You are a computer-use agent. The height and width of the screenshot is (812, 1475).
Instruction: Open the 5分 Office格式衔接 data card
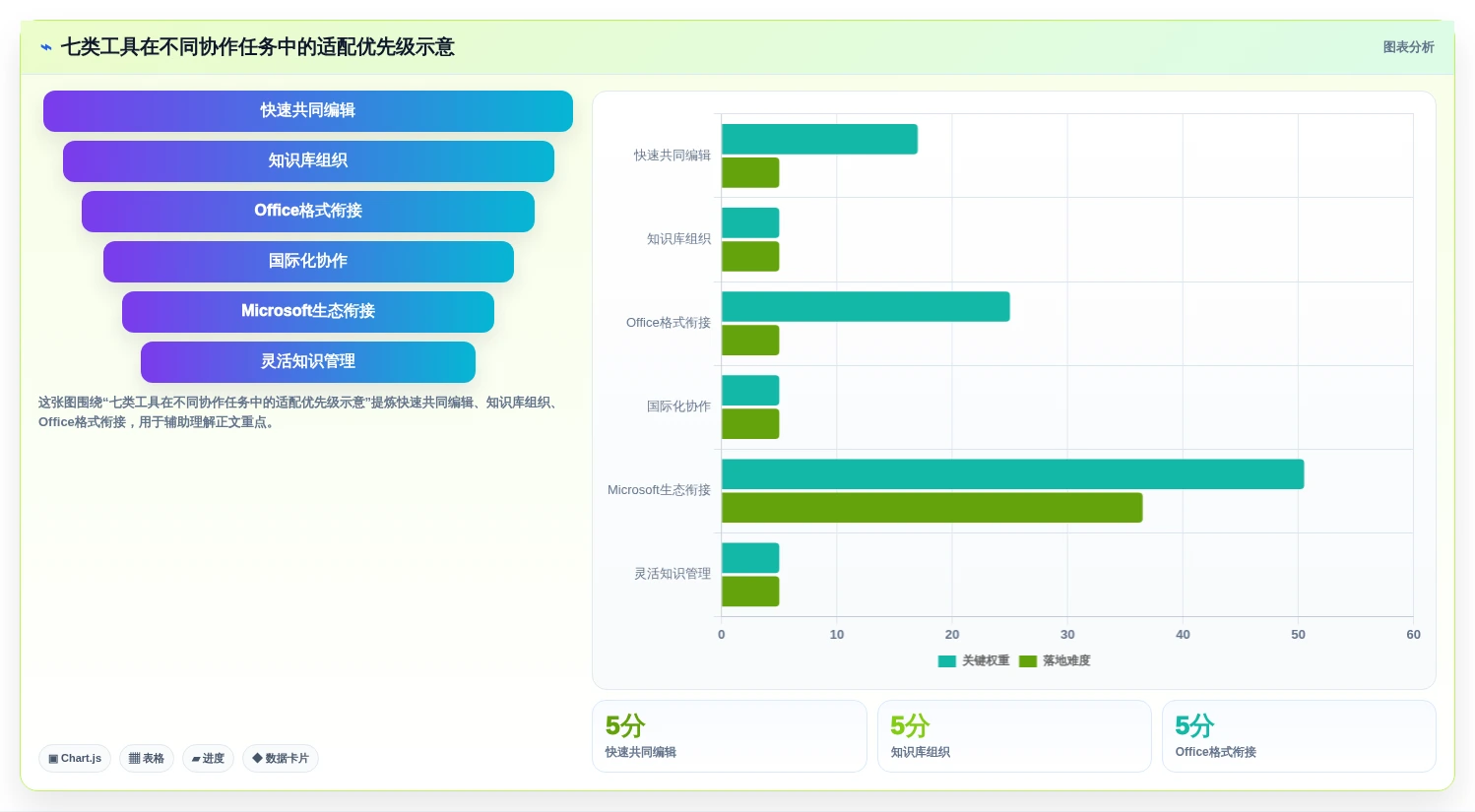(1299, 736)
